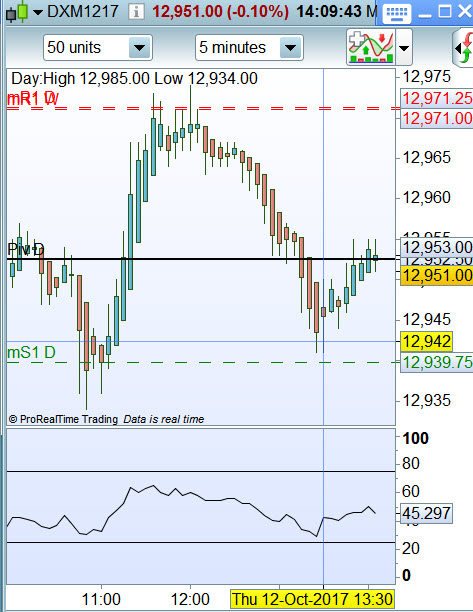The height and width of the screenshot is (612, 473).
Task: Click the 45.297 indicator value tag
Action: (427, 513)
